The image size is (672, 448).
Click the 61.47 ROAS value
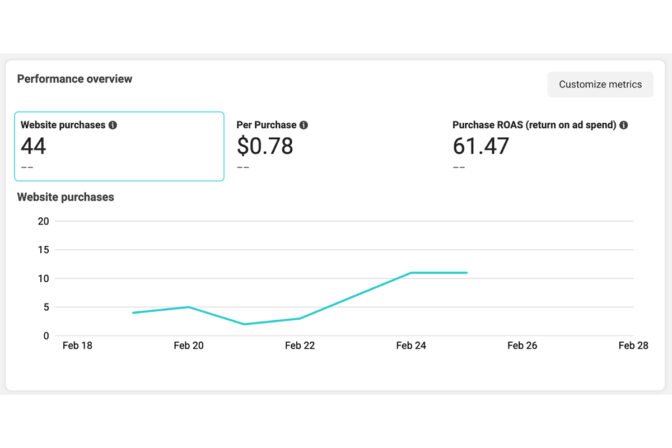481,146
